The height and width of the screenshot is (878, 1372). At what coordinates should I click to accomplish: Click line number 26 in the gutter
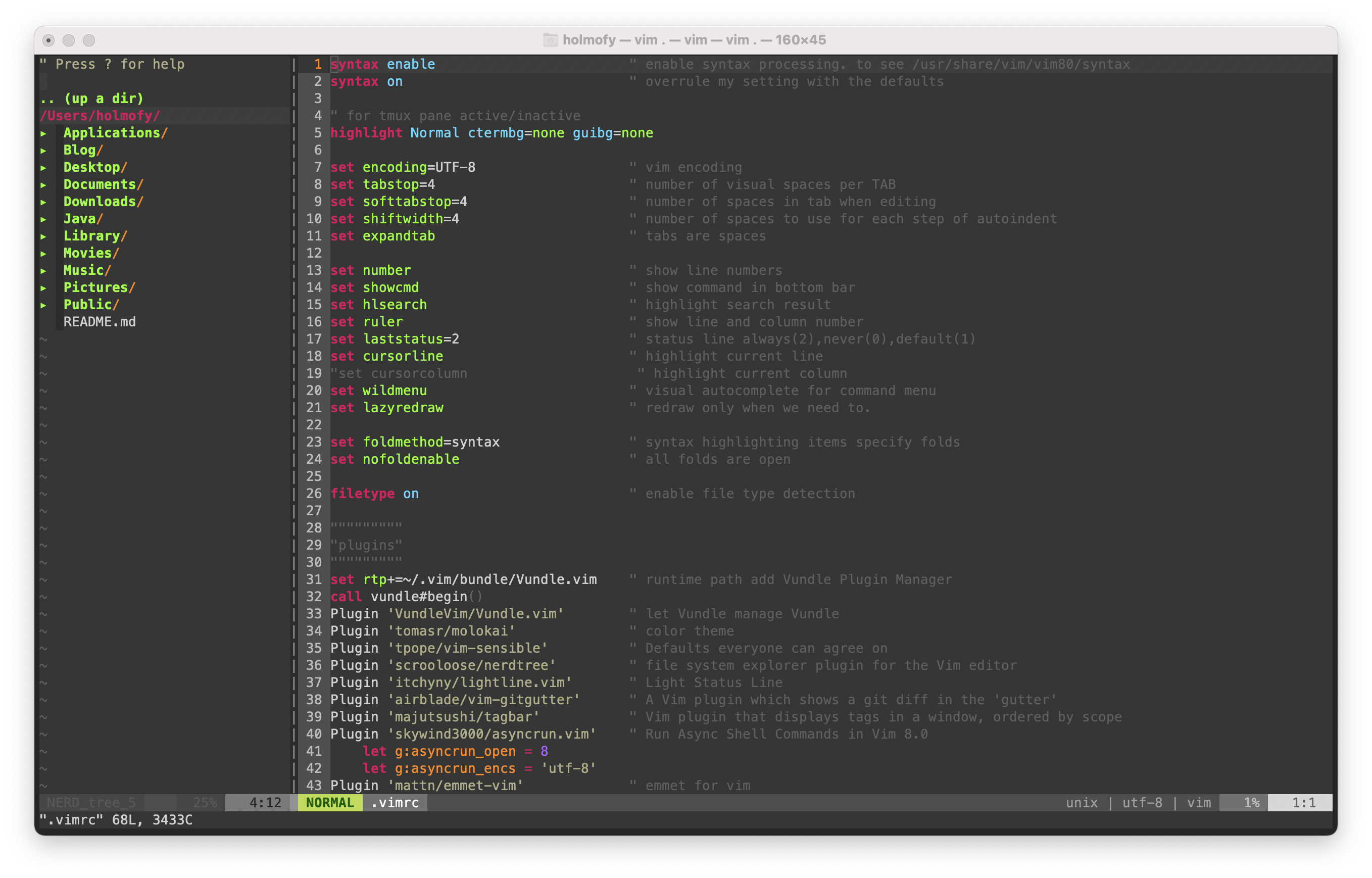point(314,494)
